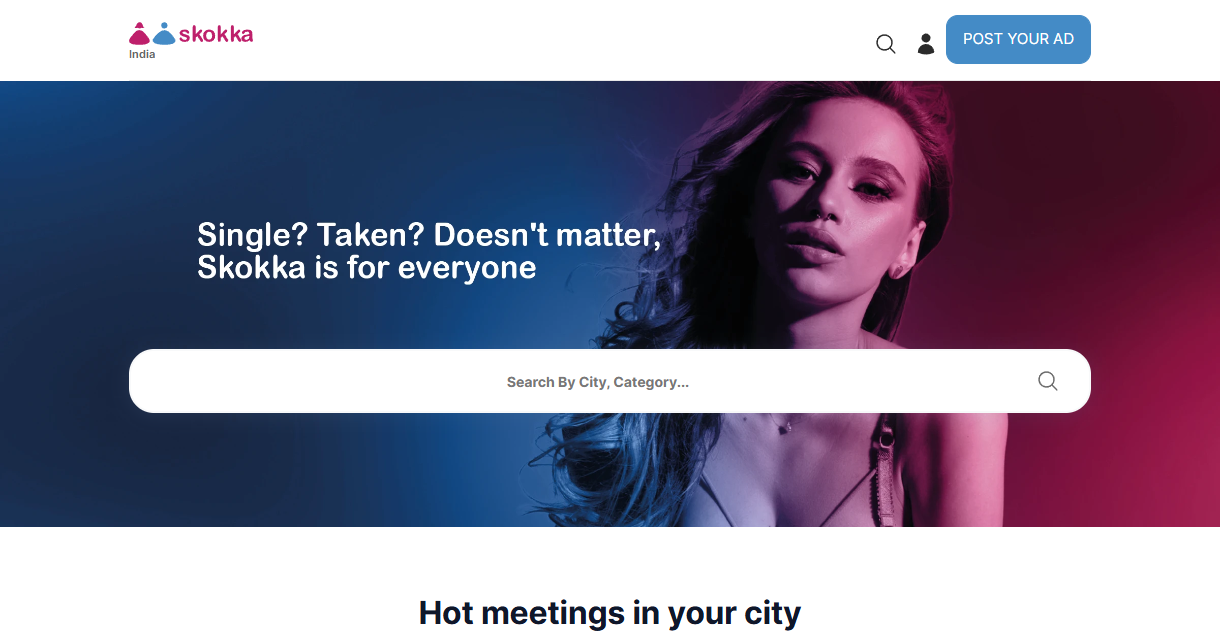Click the headline Single? Taken? Doesn't matter
This screenshot has height=638, width=1220.
pyautogui.click(x=429, y=235)
